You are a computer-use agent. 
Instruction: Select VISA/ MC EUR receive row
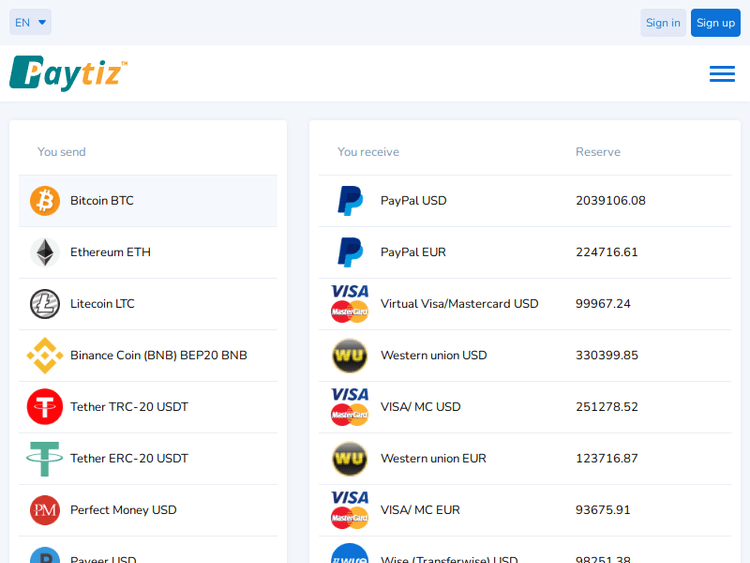coord(420,510)
